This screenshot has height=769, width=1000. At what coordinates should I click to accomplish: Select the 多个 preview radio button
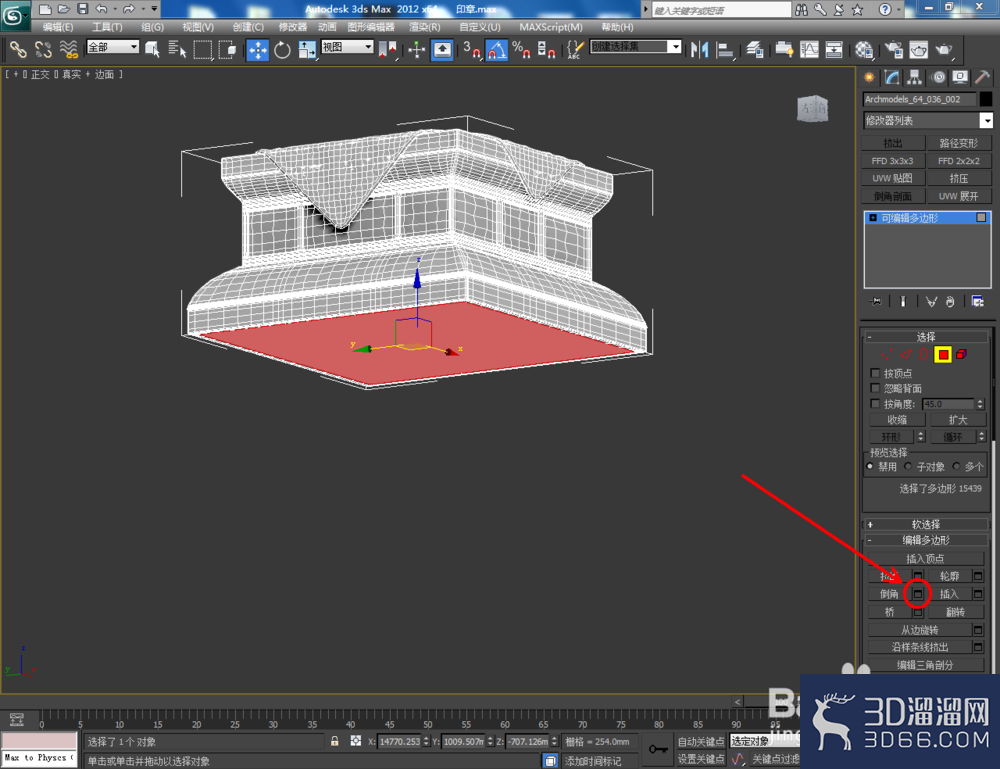[x=956, y=467]
